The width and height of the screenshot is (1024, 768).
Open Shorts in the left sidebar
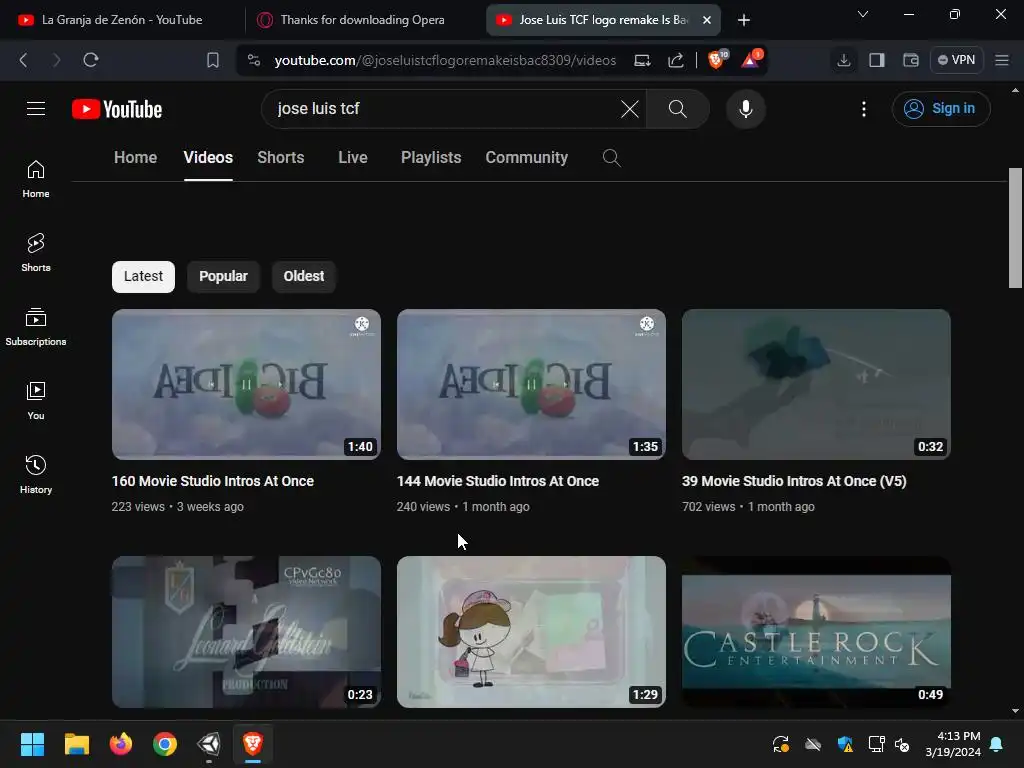point(36,253)
